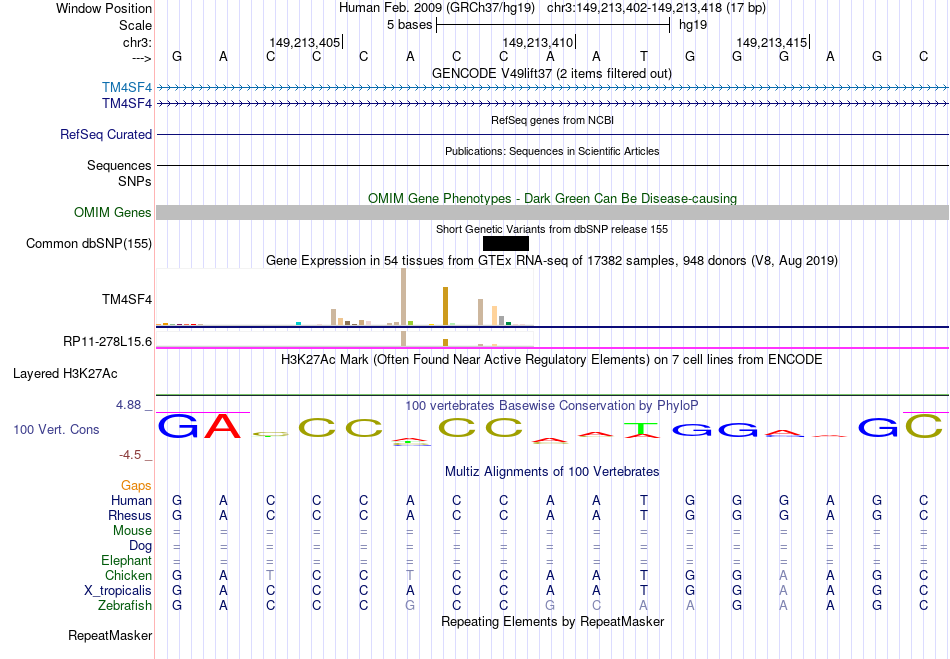Click the Window Position label
The width and height of the screenshot is (950, 659).
[104, 8]
